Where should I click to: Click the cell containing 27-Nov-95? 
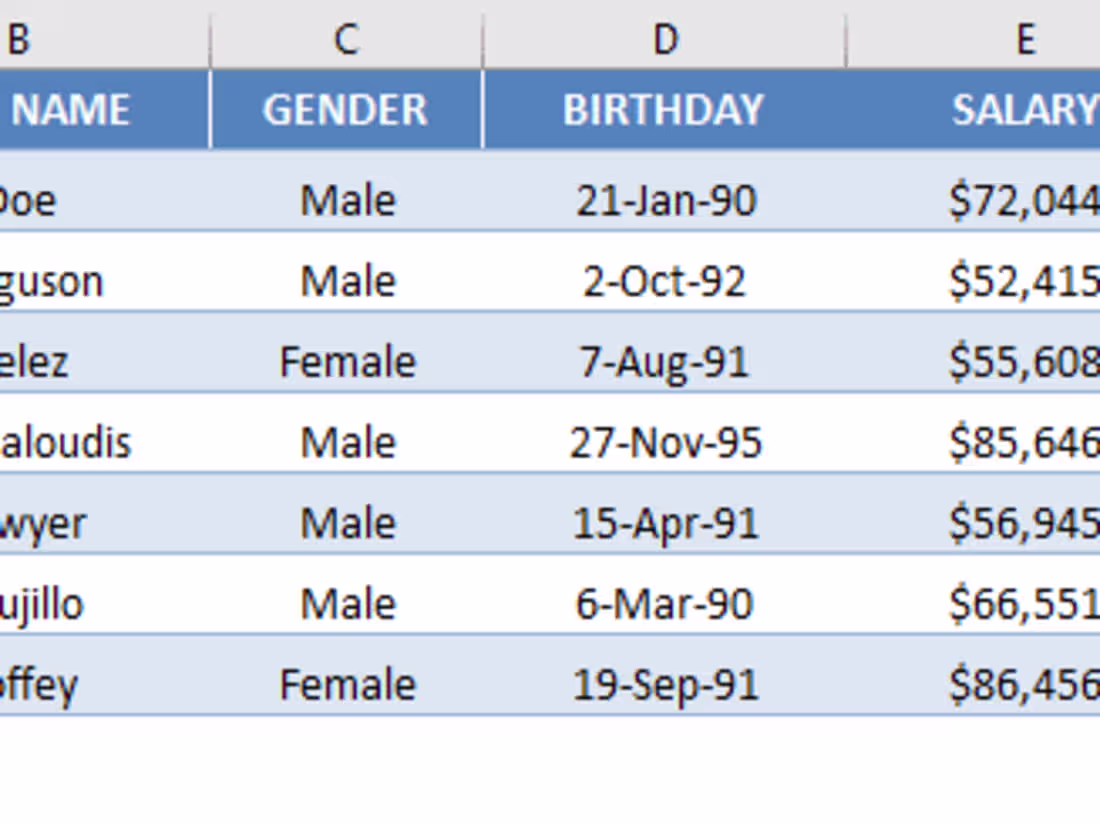pos(666,443)
